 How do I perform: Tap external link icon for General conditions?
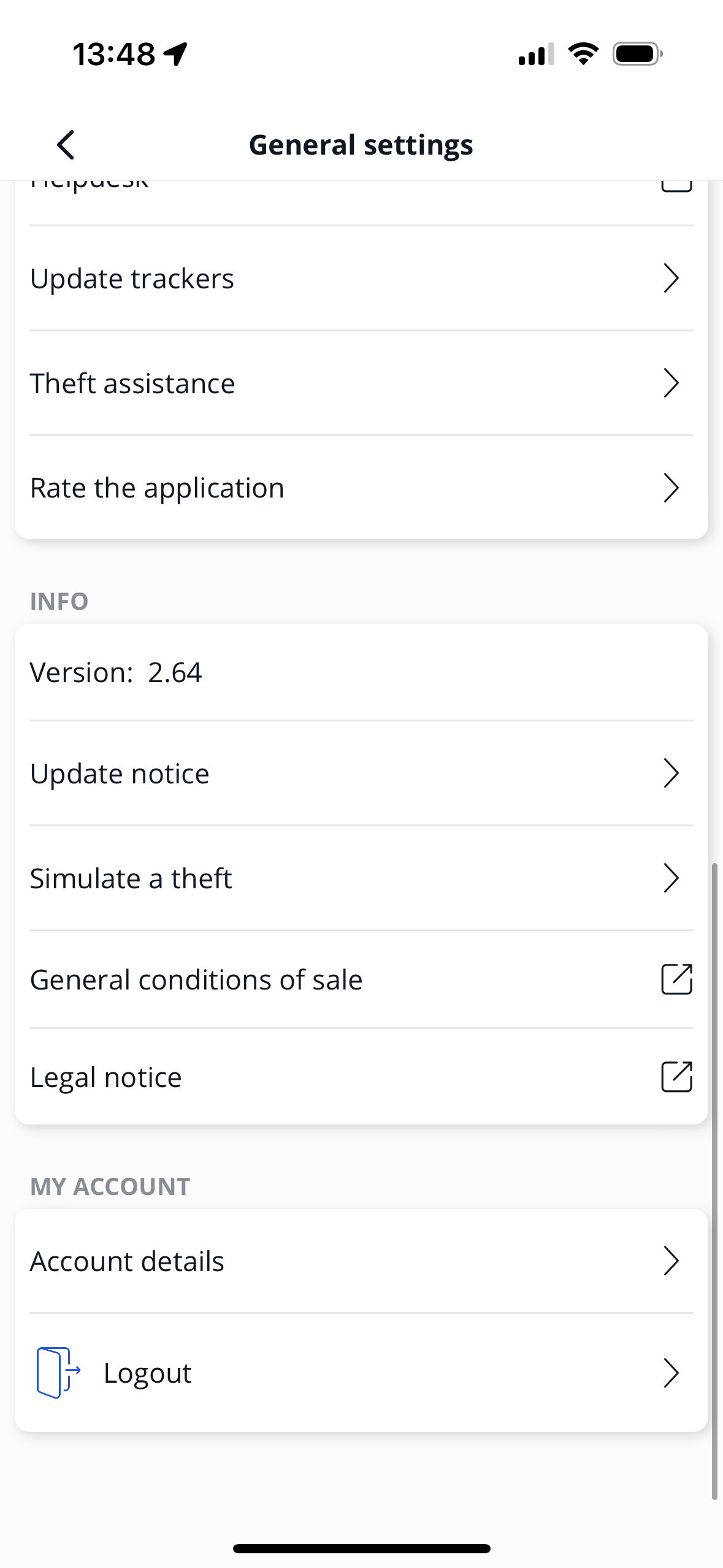point(676,979)
